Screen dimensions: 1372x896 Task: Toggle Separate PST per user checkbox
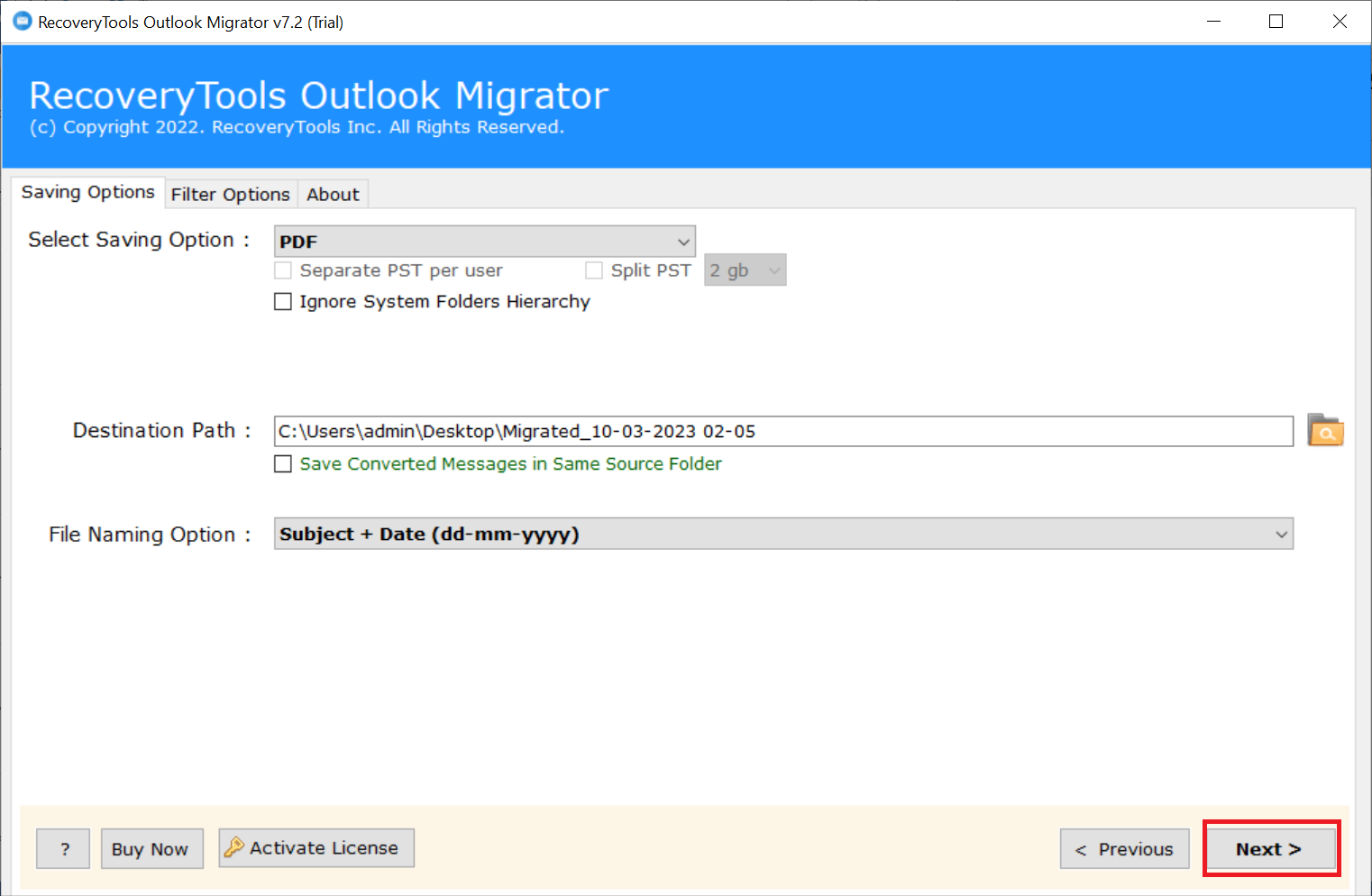tap(283, 270)
